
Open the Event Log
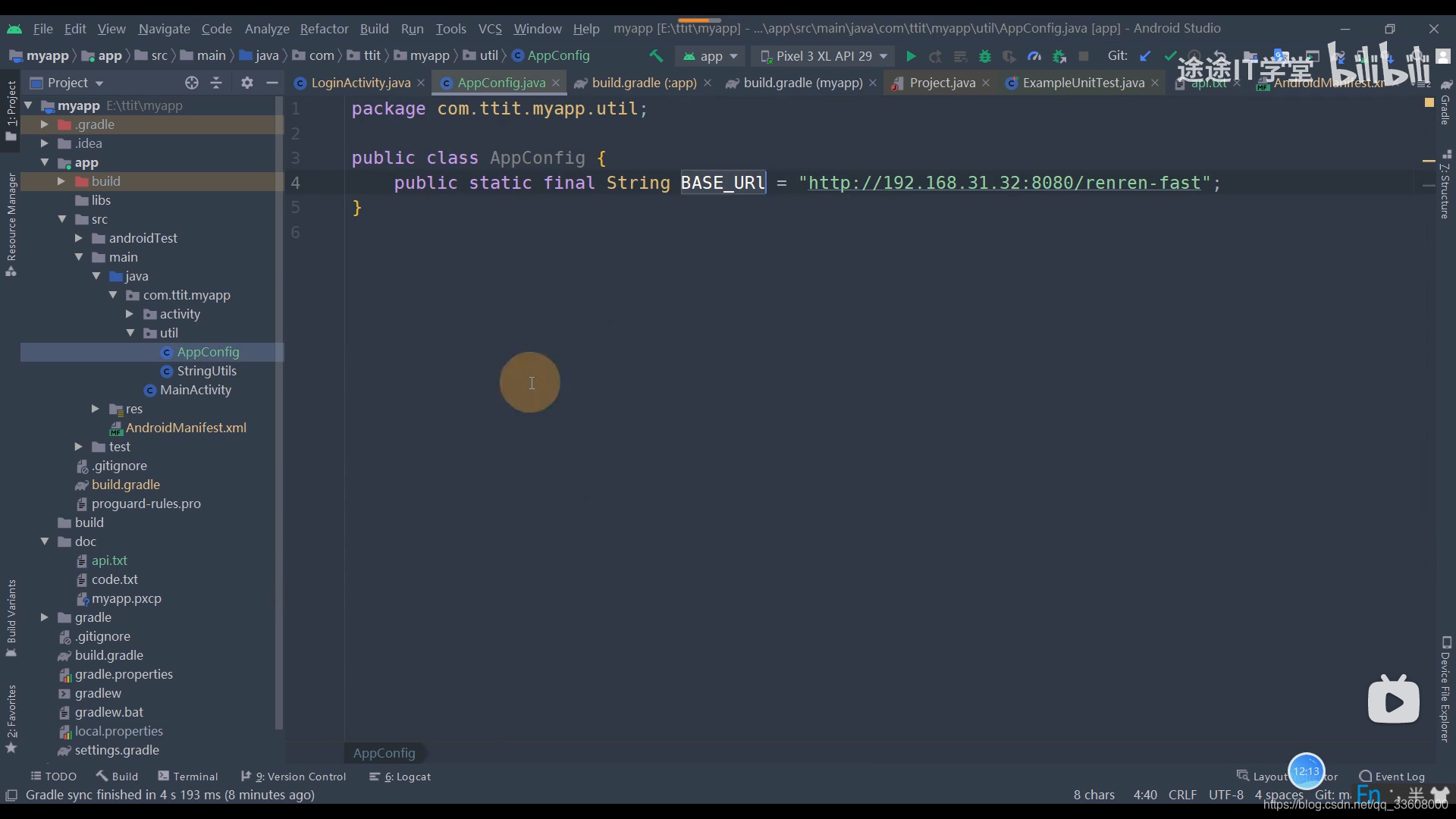click(1392, 777)
